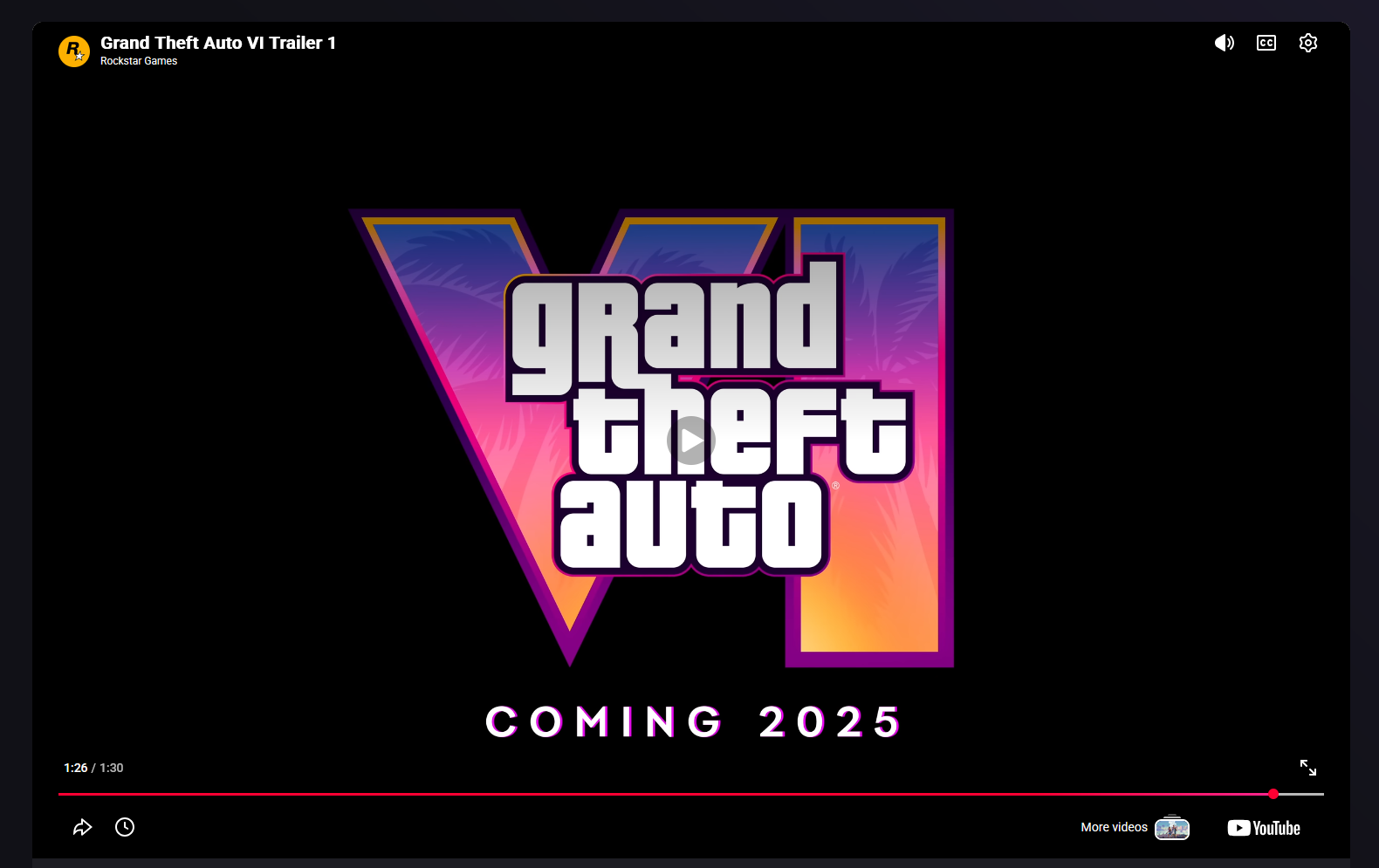Play the video with the center play button
The width and height of the screenshot is (1379, 868).
coord(691,441)
